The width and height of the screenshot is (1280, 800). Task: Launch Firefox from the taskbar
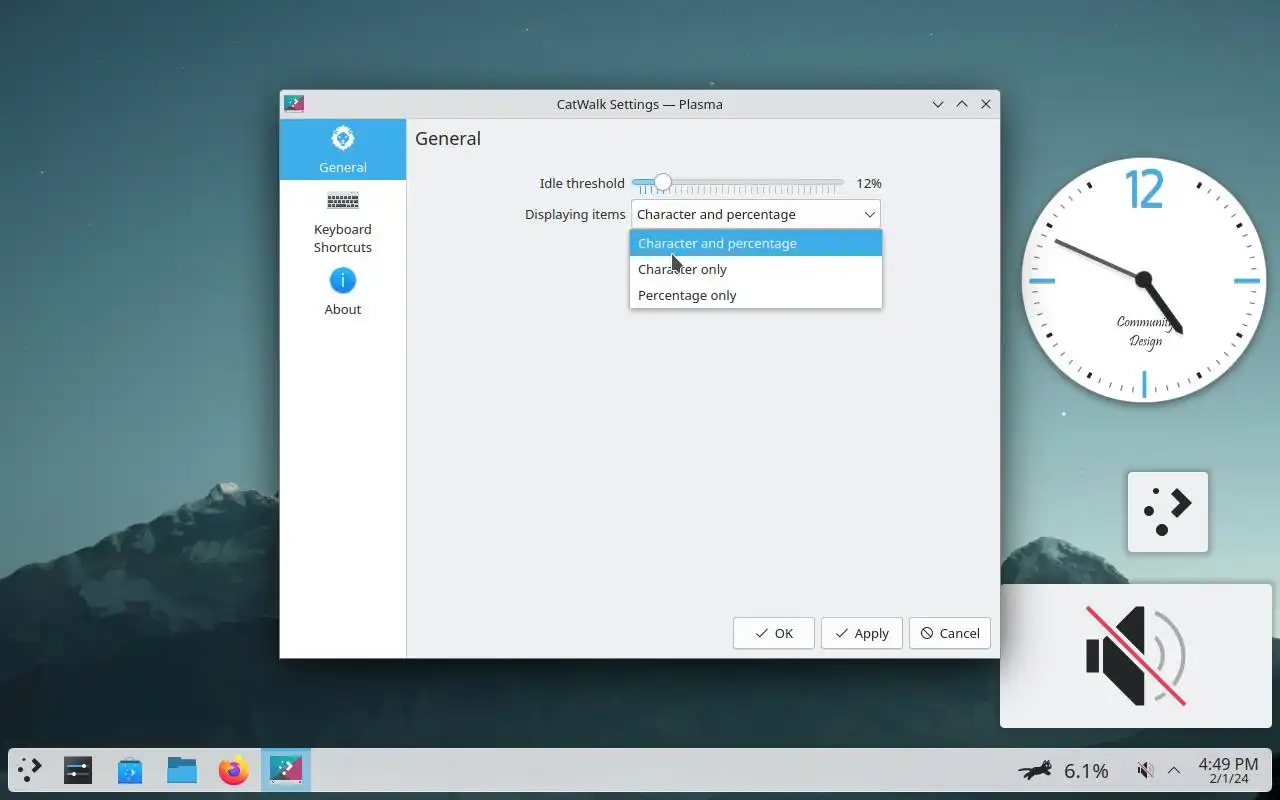click(x=234, y=771)
